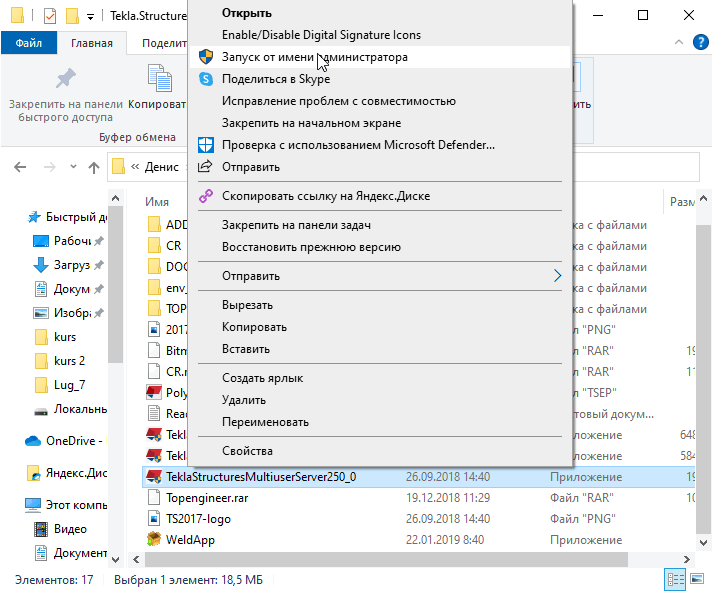This screenshot has height=592, width=713.
Task: Click the file list vertical scrollbar down arrow
Action: click(703, 542)
